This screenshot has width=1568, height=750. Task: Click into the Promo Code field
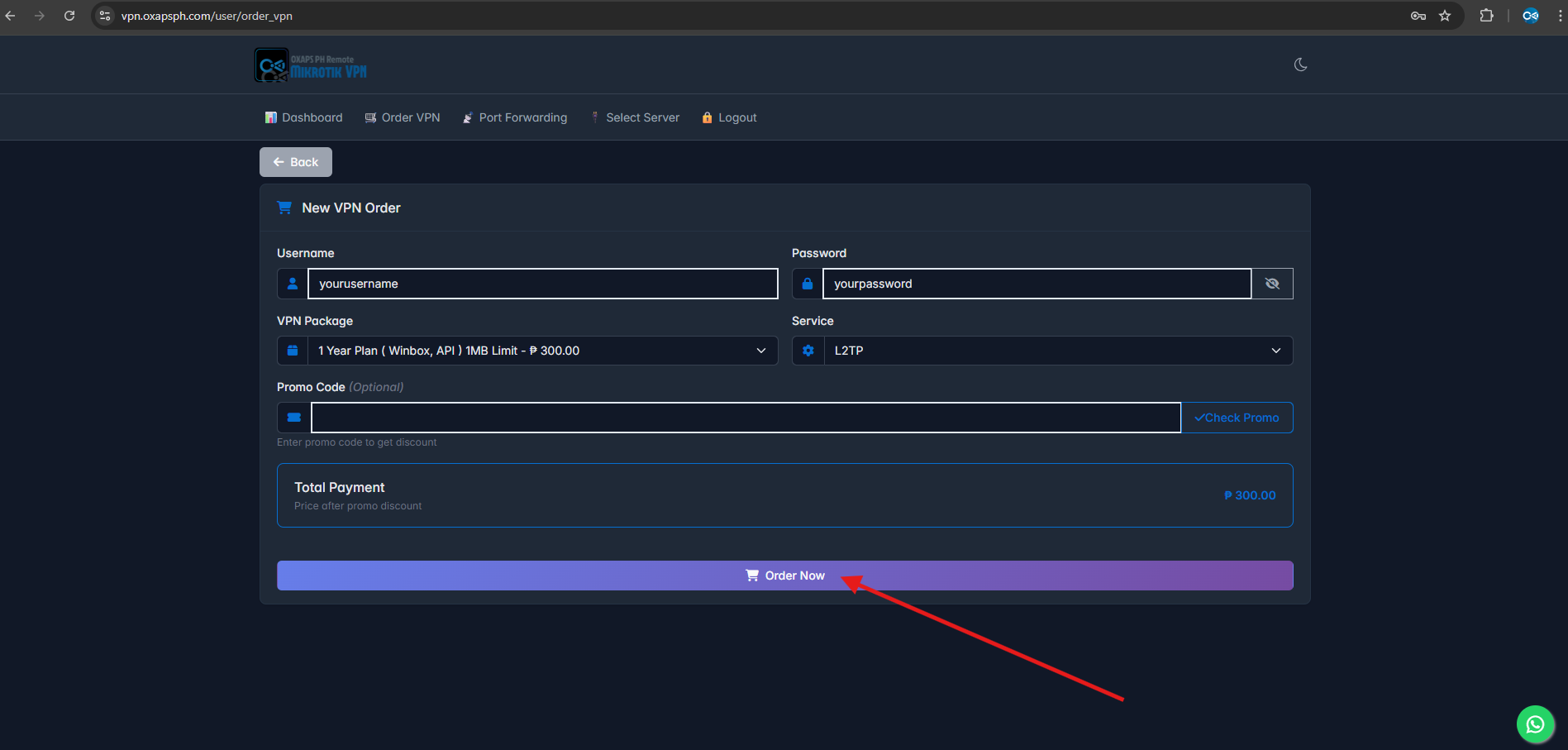[745, 418]
